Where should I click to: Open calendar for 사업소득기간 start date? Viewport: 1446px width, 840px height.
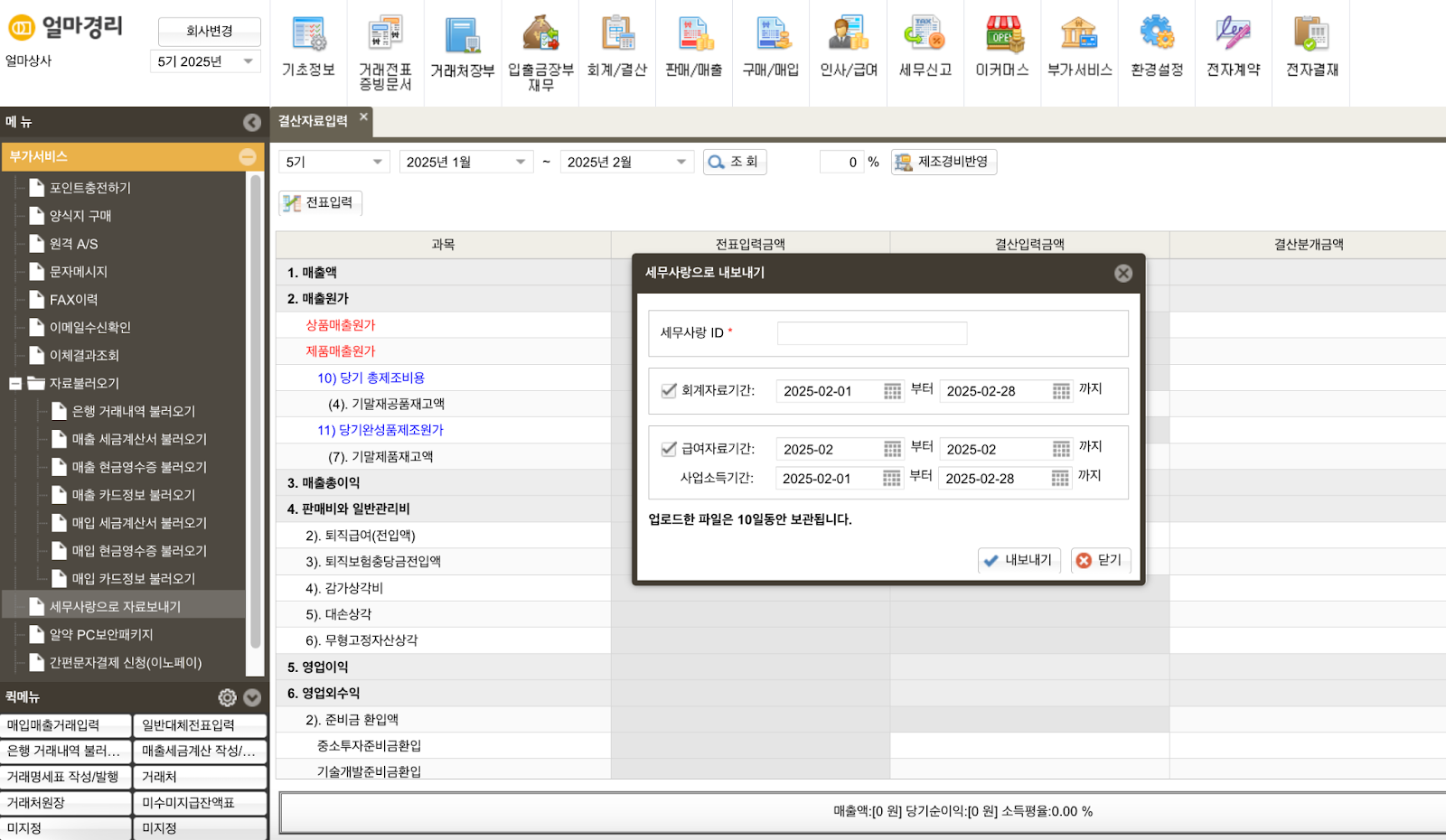pyautogui.click(x=891, y=478)
